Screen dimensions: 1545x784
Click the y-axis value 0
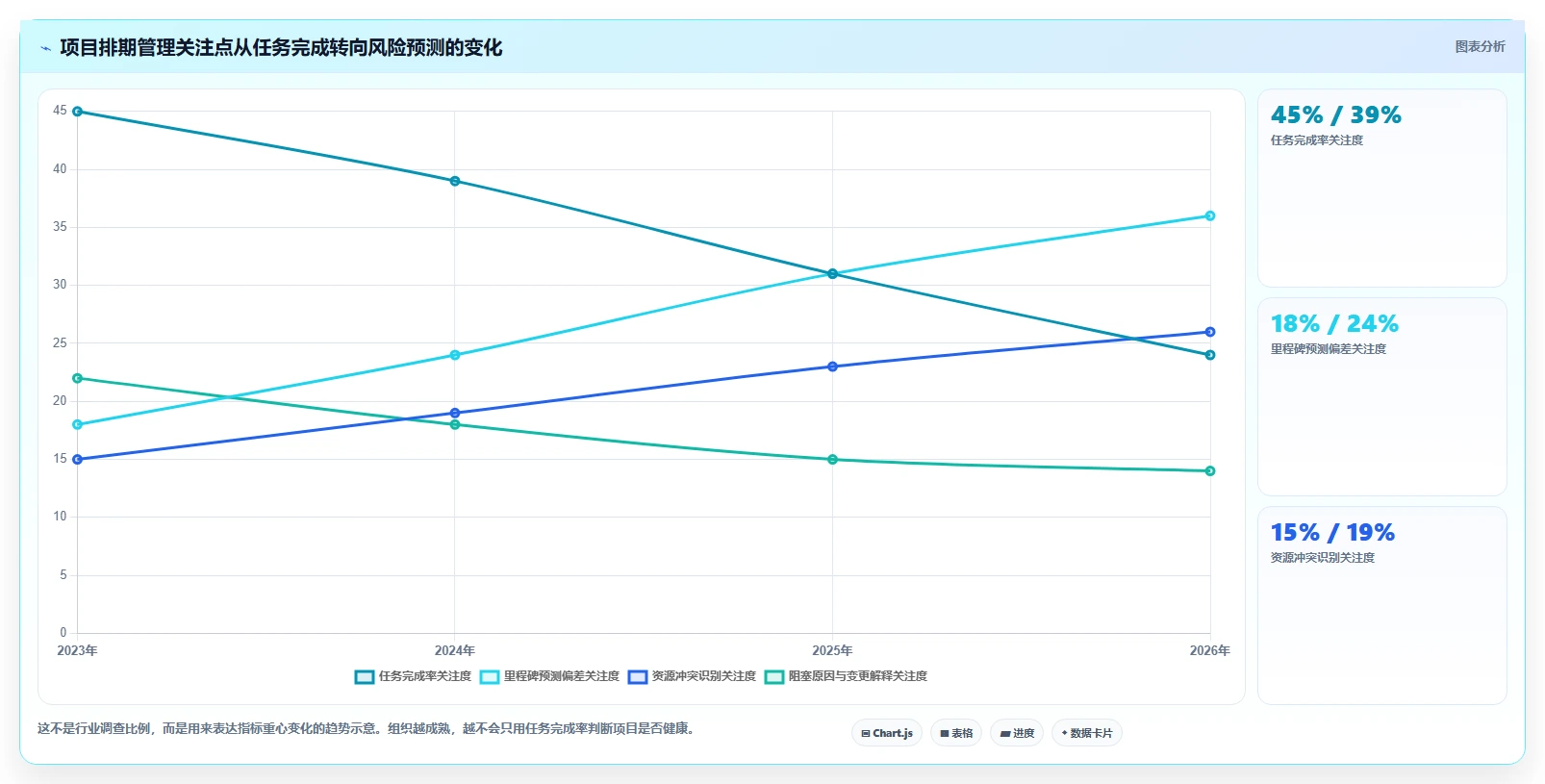63,633
